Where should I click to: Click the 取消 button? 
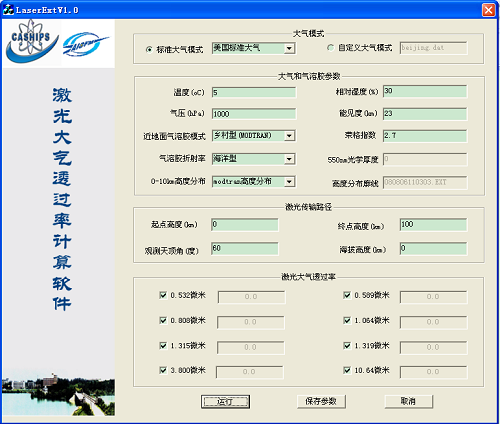pyautogui.click(x=409, y=401)
